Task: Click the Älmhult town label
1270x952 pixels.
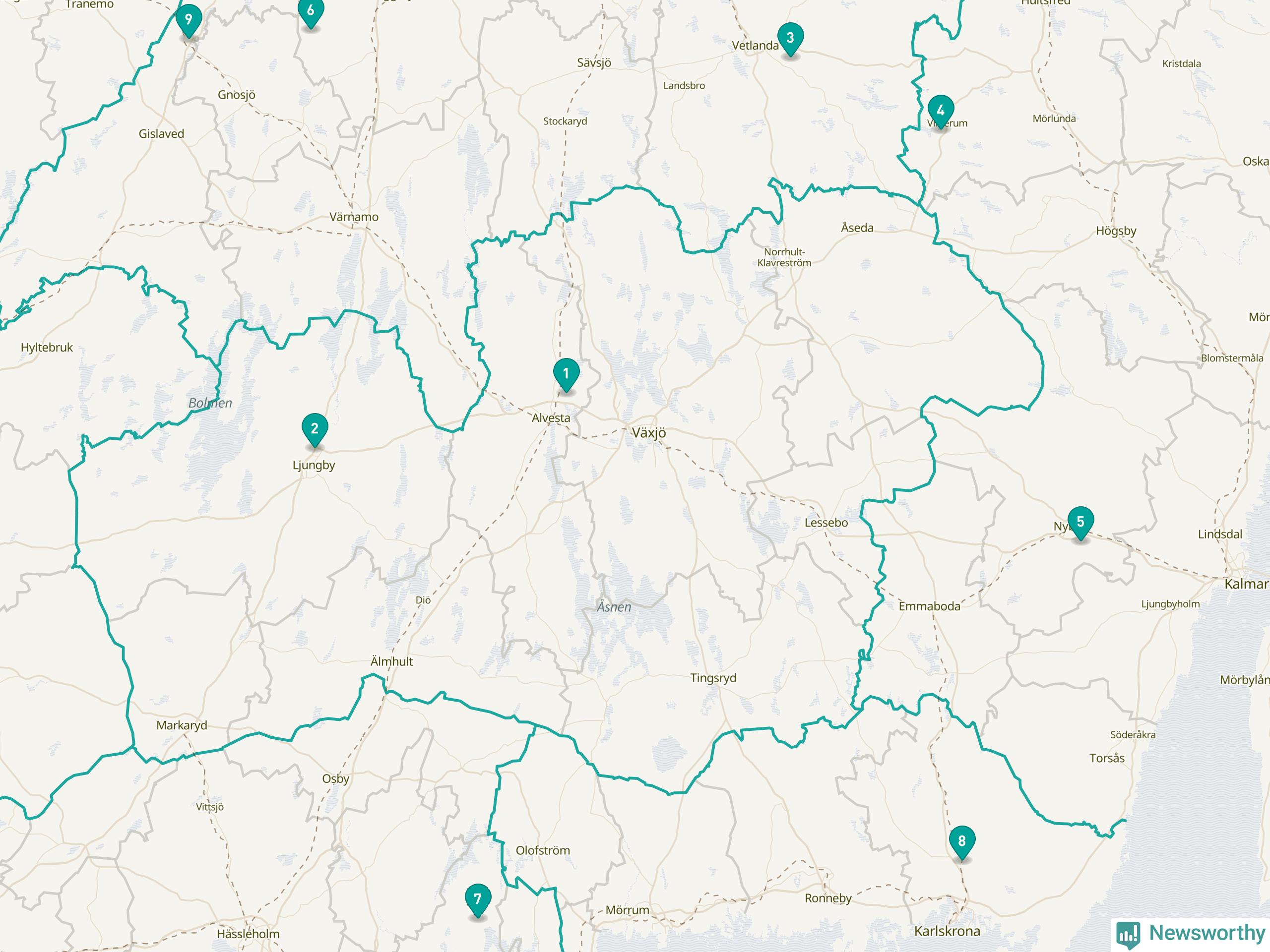Action: point(391,661)
